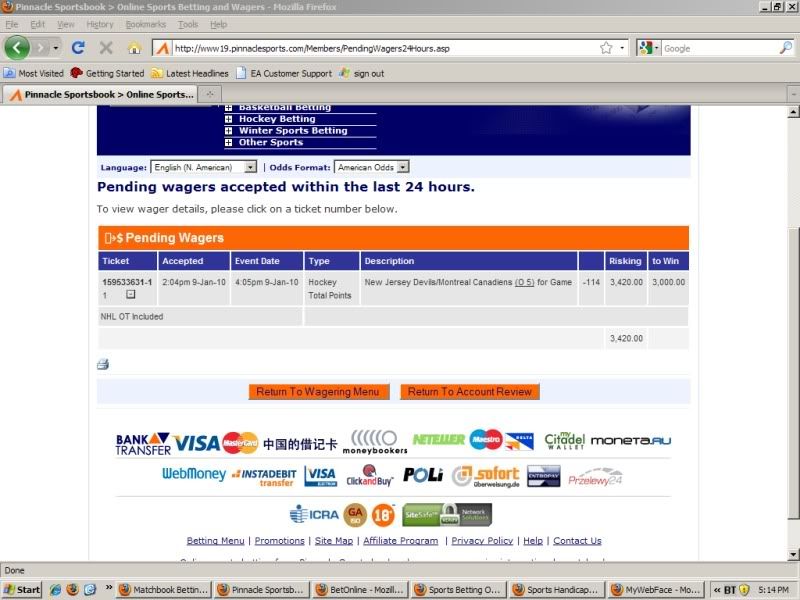800x600 pixels.
Task: Open the Tools menu
Action: pyautogui.click(x=188, y=24)
